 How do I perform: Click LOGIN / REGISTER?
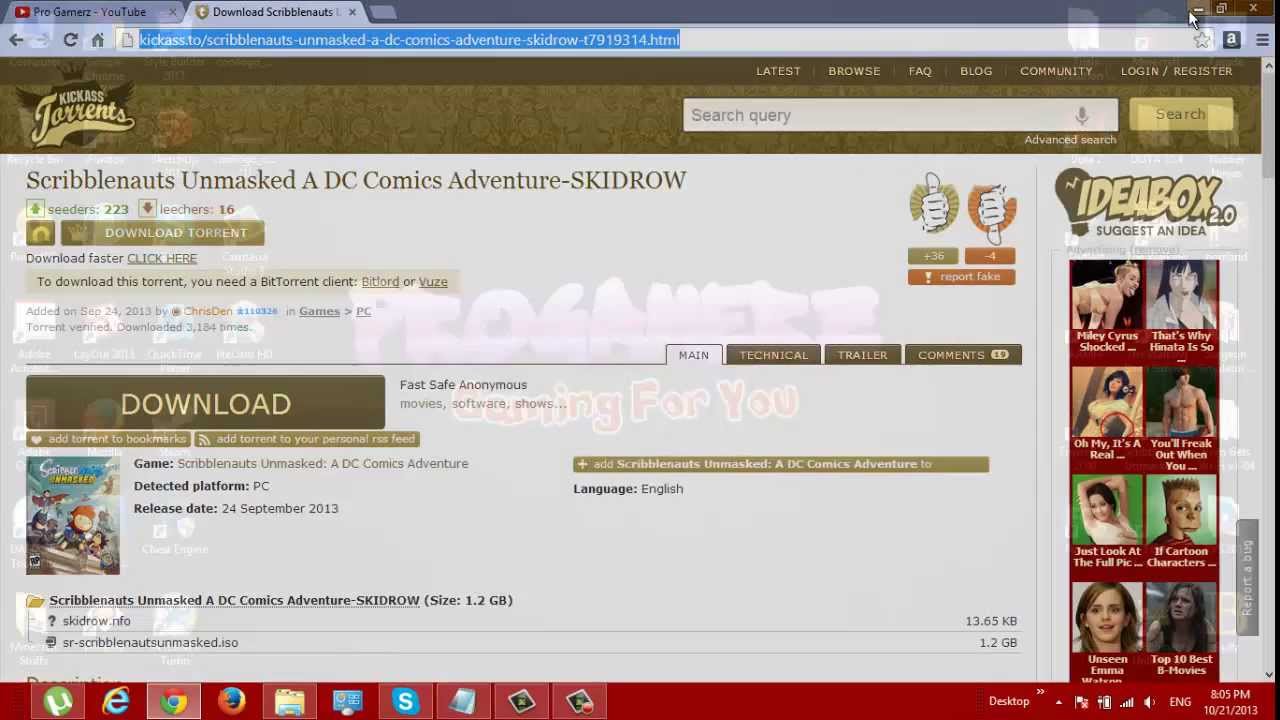(1176, 71)
